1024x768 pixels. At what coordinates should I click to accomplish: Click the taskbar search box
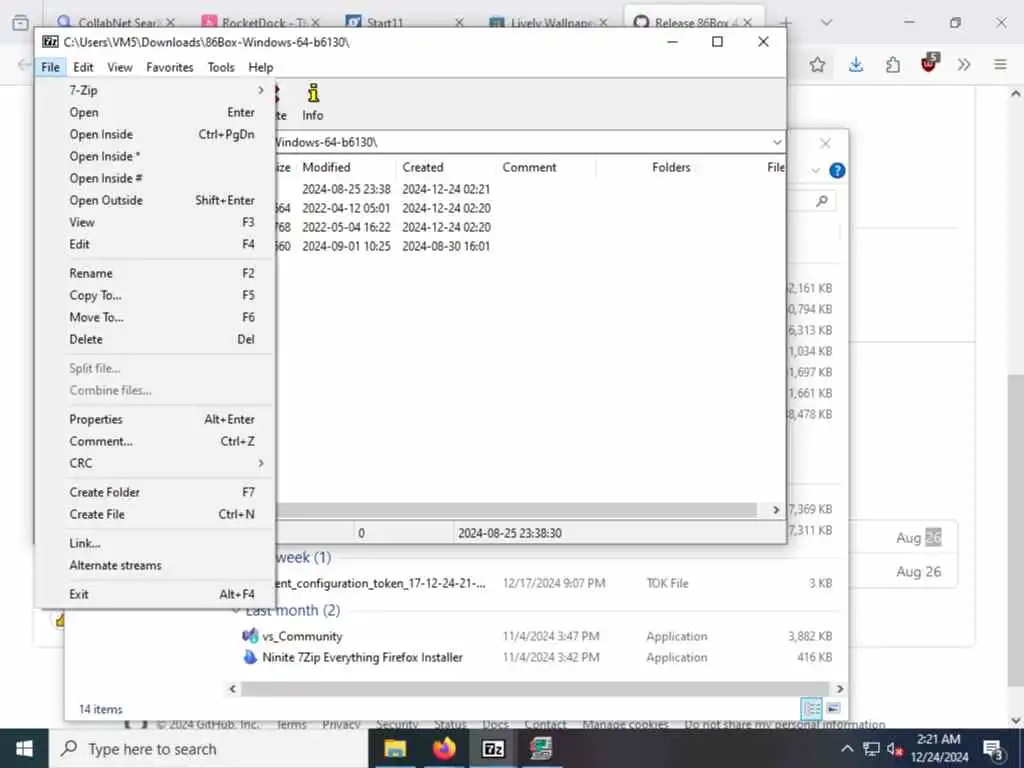[x=209, y=748]
